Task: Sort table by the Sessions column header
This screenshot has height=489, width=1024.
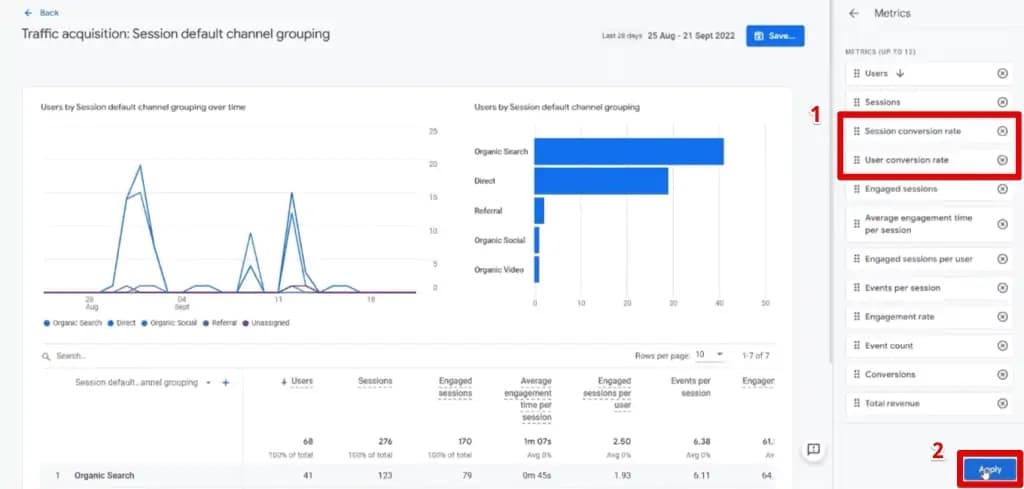Action: (375, 381)
